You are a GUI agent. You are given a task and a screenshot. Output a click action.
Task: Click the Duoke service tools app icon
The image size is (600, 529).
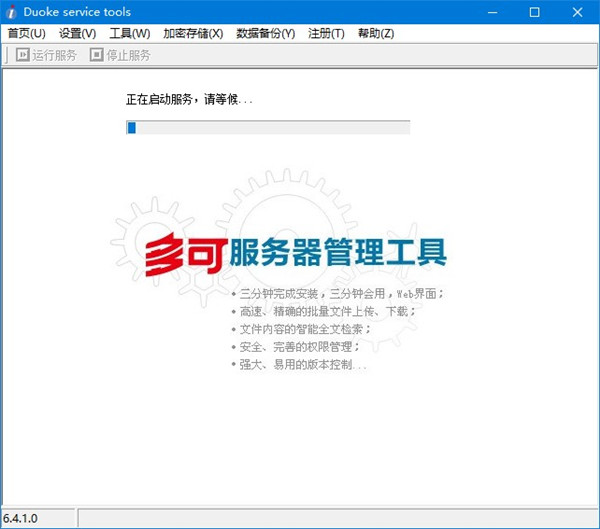pyautogui.click(x=12, y=12)
